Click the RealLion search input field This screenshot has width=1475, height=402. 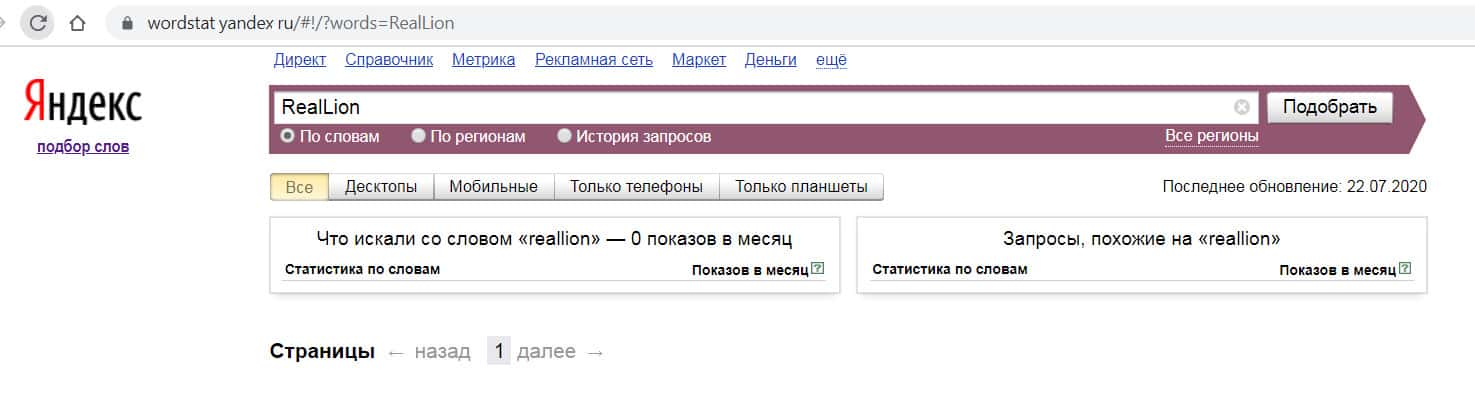(750, 107)
